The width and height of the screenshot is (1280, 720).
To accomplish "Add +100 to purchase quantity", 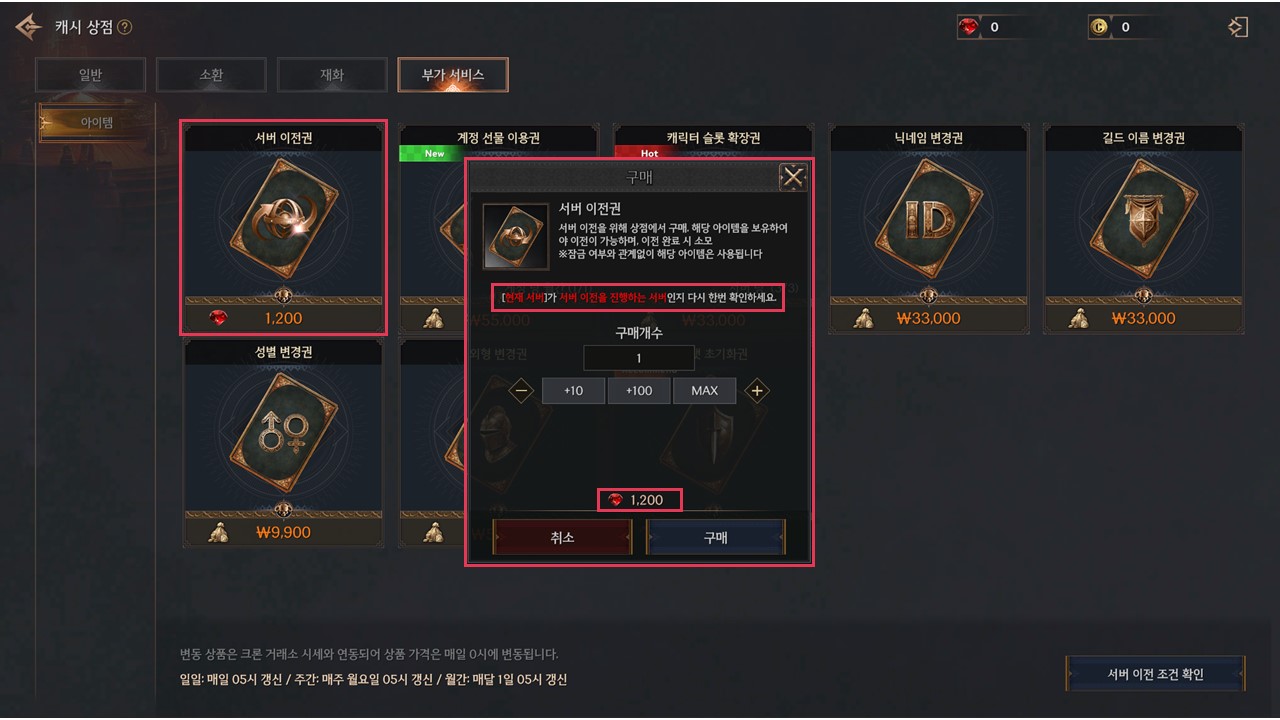I will [639, 391].
